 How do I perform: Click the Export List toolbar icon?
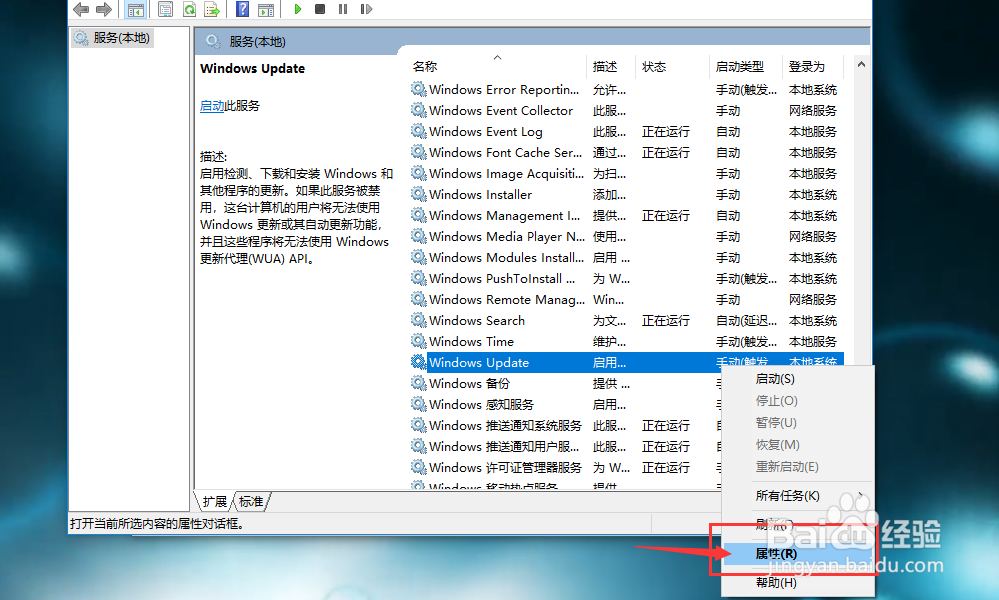tap(212, 9)
